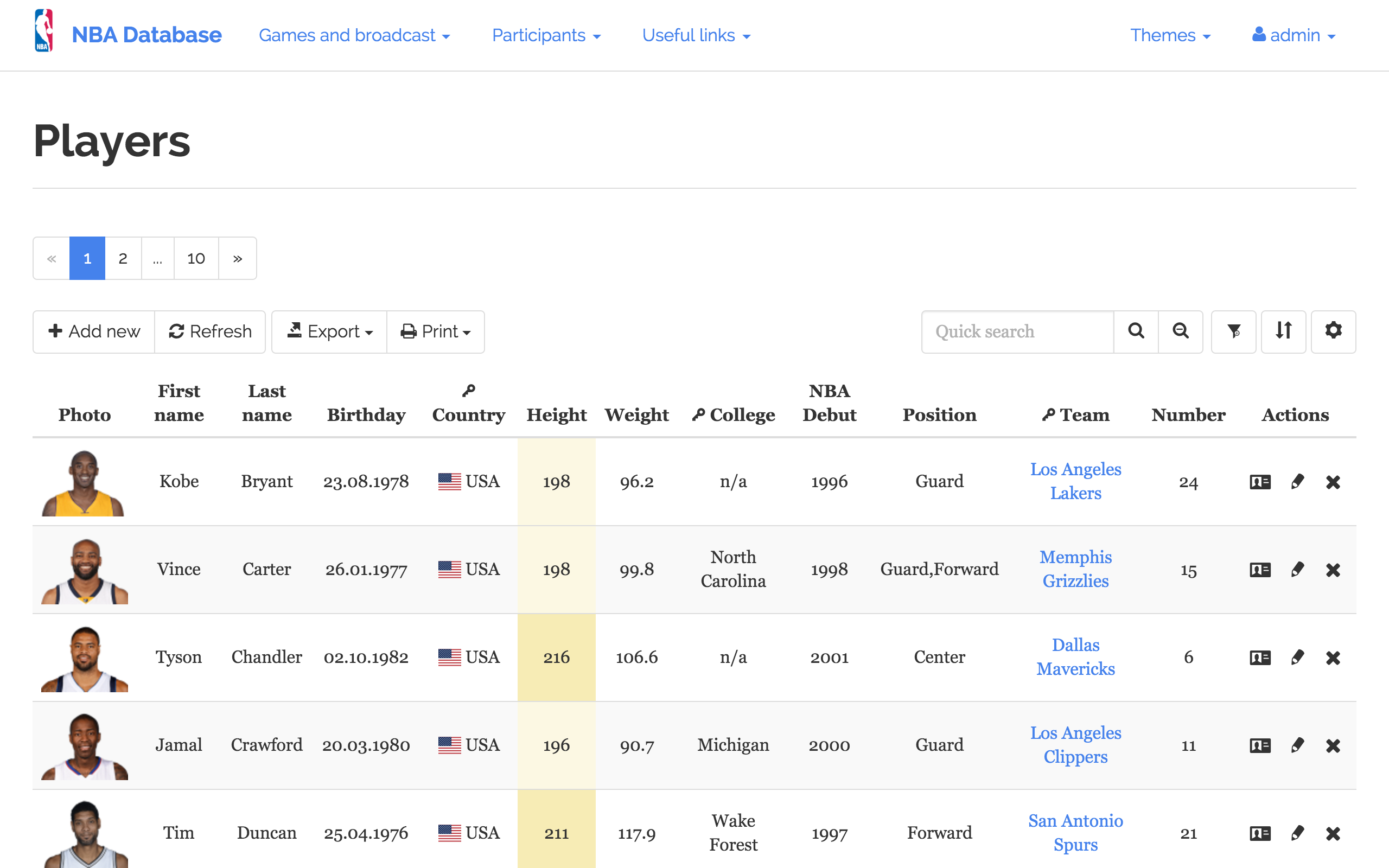This screenshot has height=868, width=1389.
Task: Open the advanced search zoom icon
Action: 1180,331
